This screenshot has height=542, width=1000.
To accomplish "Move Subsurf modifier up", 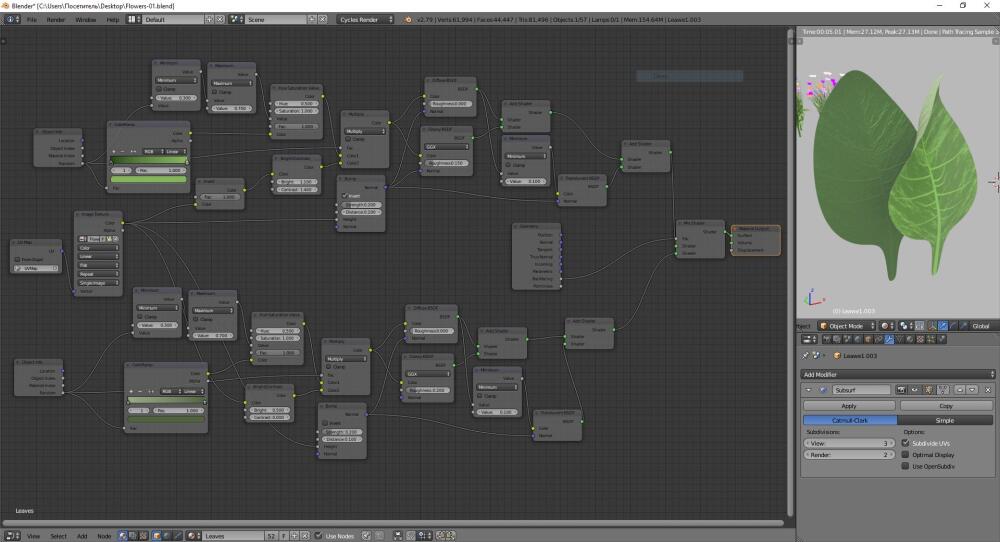I will pos(960,390).
